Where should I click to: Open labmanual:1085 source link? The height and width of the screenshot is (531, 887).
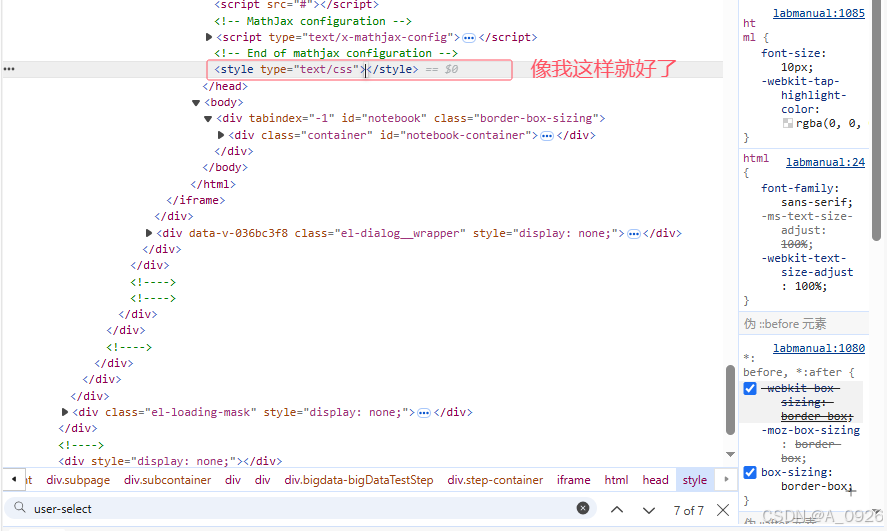coord(819,13)
